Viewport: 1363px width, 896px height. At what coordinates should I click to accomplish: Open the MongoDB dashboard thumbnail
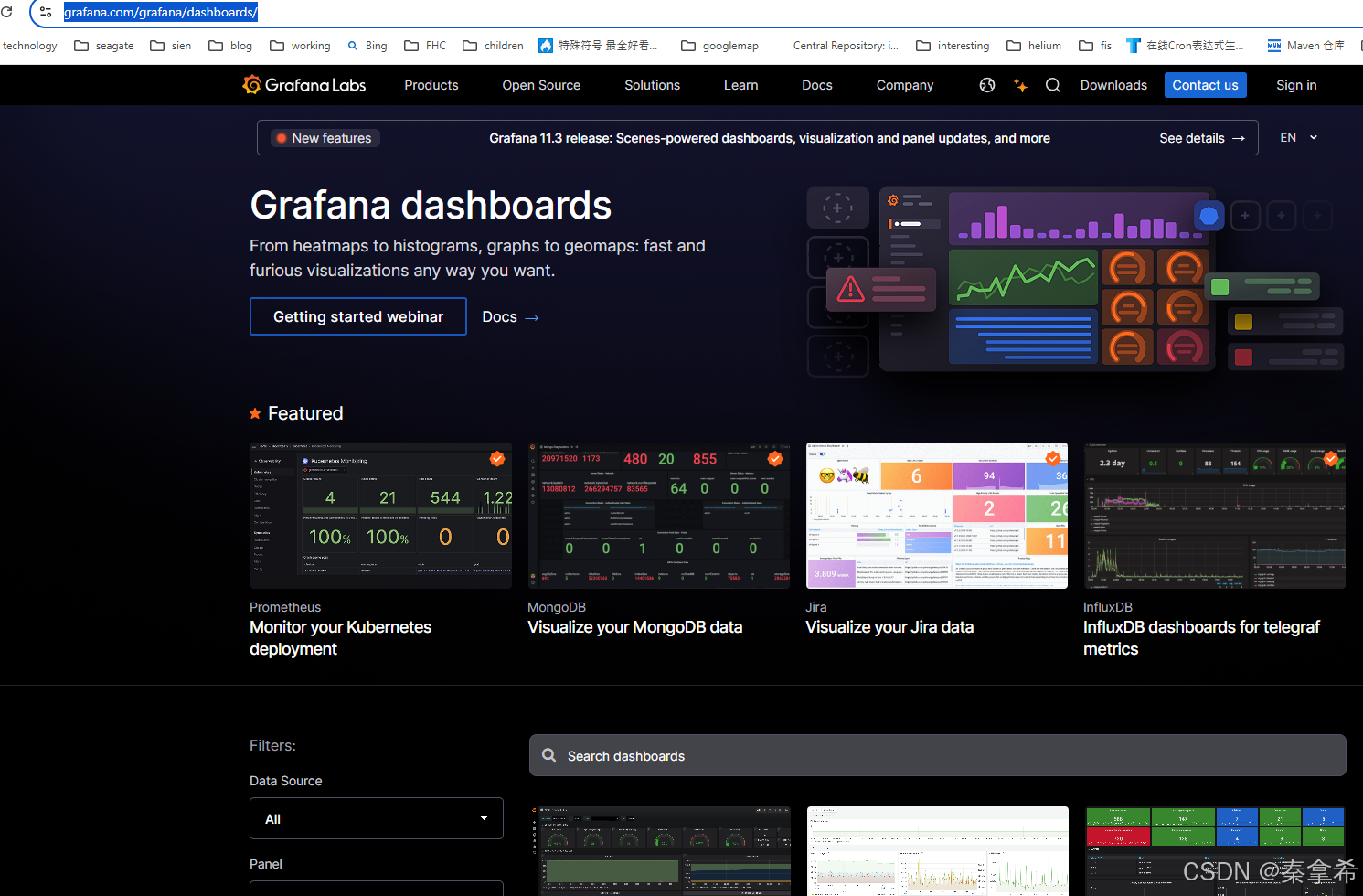point(658,516)
